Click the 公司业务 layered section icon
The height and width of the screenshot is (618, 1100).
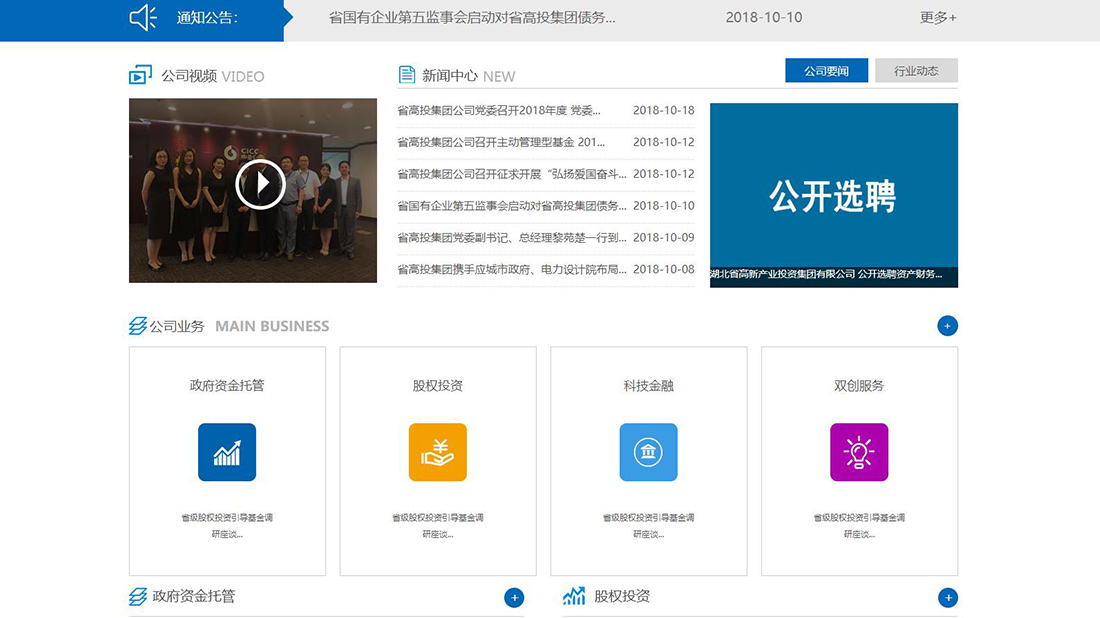click(x=138, y=325)
